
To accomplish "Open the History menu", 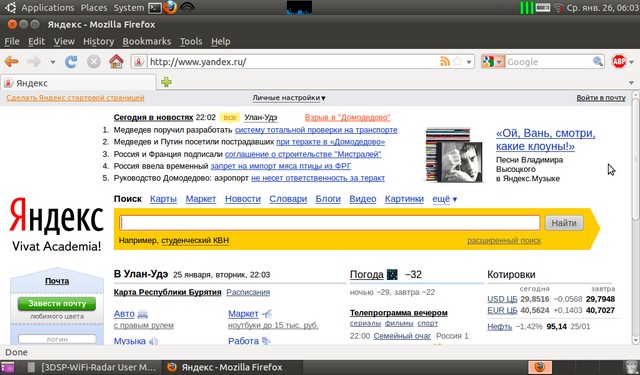I will click(x=98, y=42).
